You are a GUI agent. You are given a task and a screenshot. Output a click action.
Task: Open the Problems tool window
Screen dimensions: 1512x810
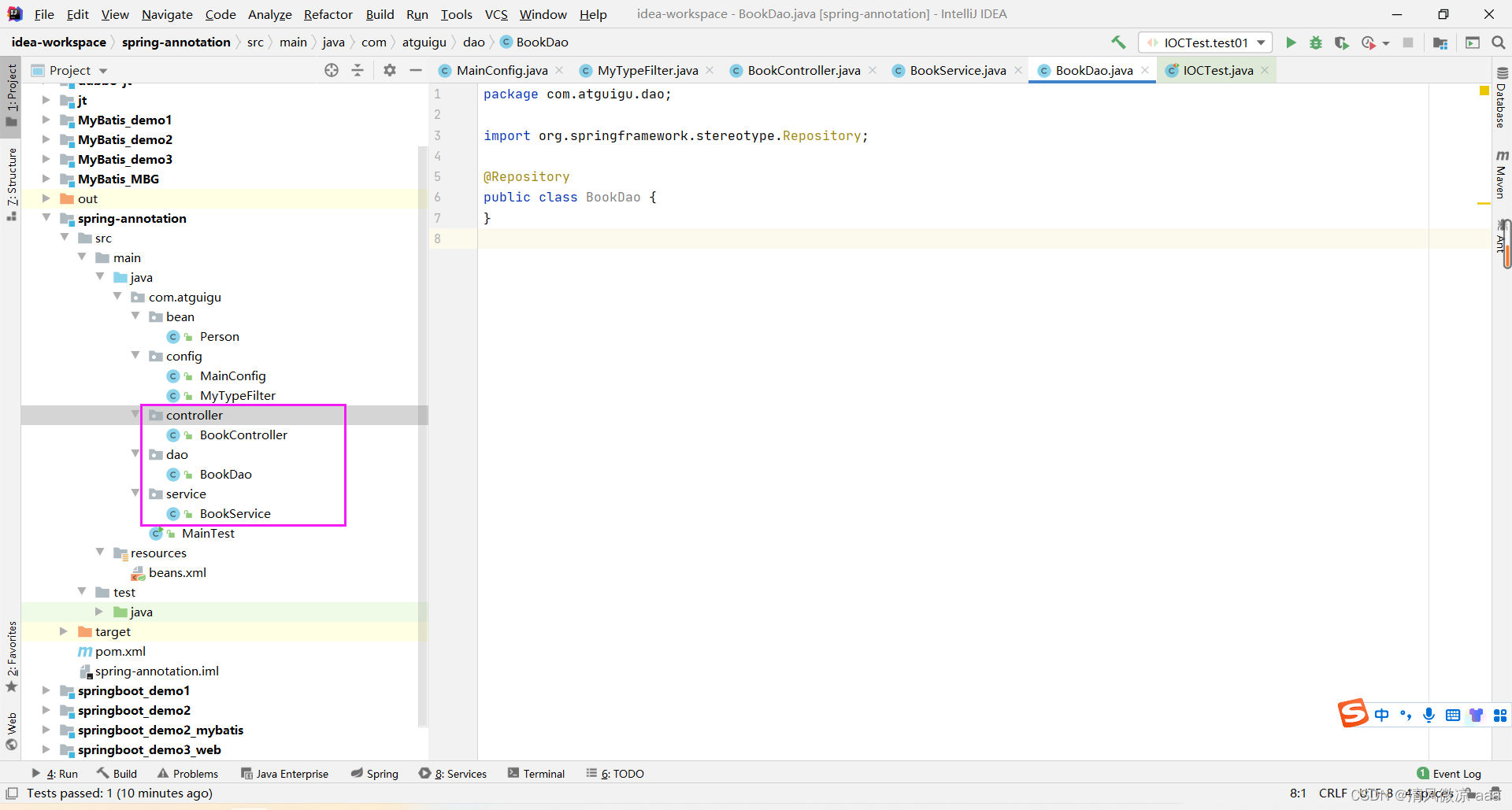187,774
